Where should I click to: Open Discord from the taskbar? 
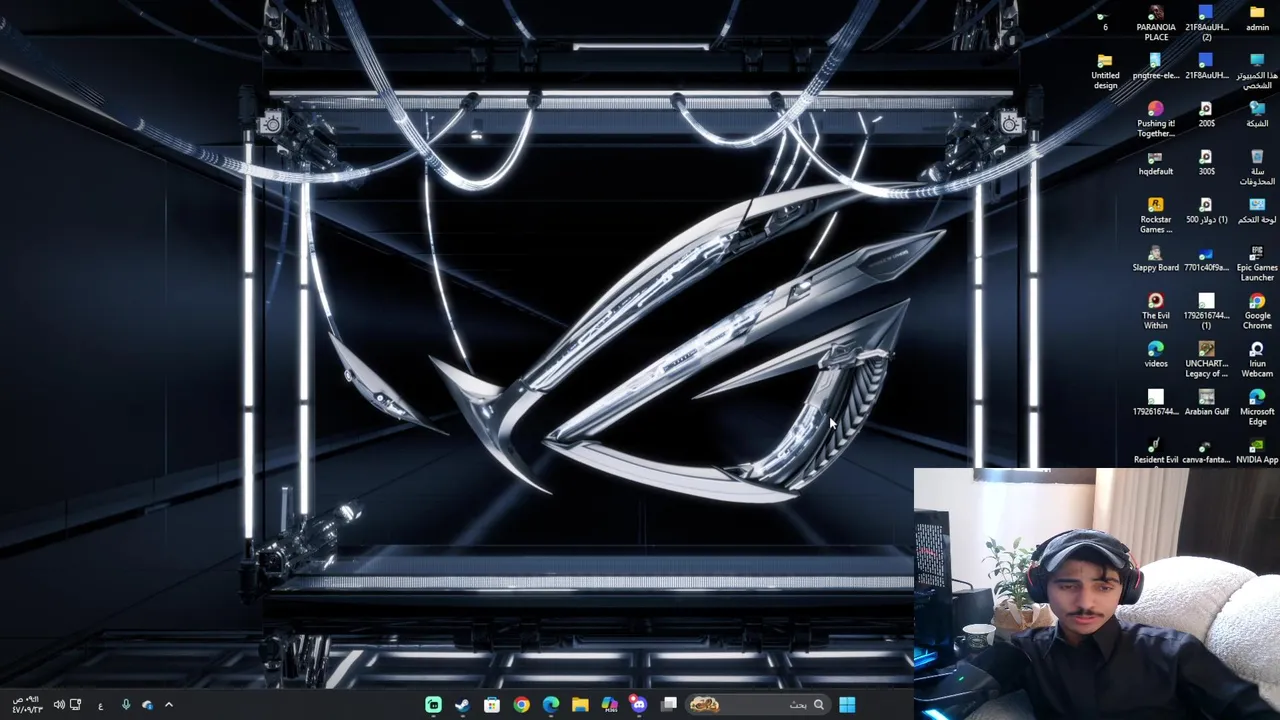pyautogui.click(x=639, y=705)
